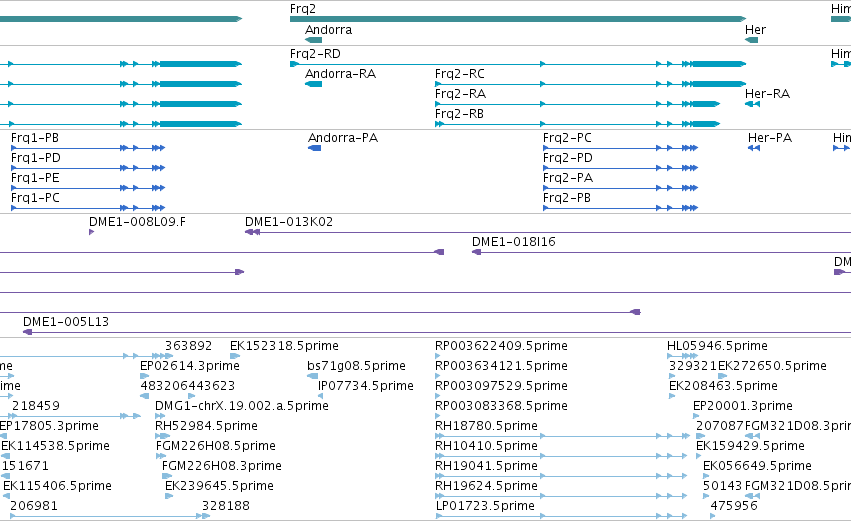Select the EK056649.5prime EST label
This screenshot has height=521, width=851.
click(757, 466)
